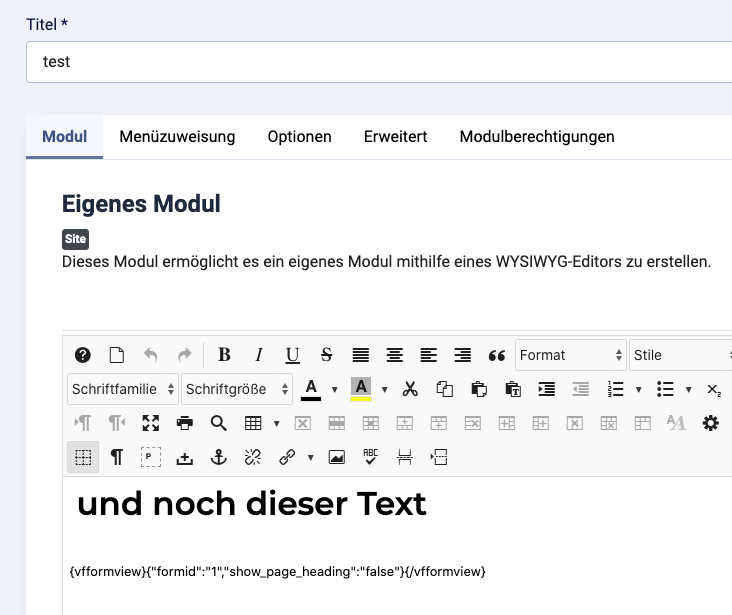Toggle visual aid guidelines
This screenshot has height=615, width=732.
click(x=83, y=457)
